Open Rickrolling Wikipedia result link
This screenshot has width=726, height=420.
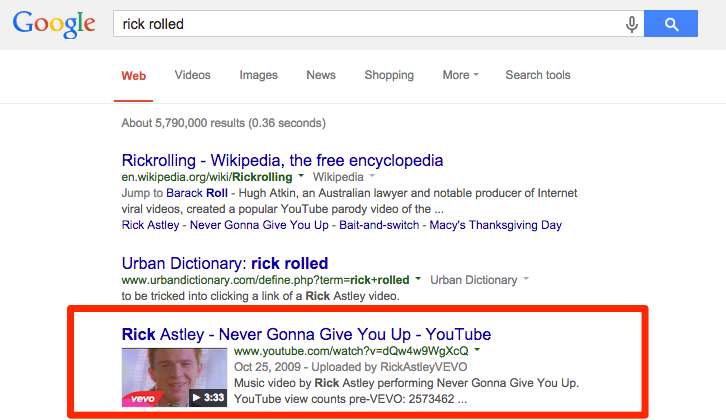(282, 160)
